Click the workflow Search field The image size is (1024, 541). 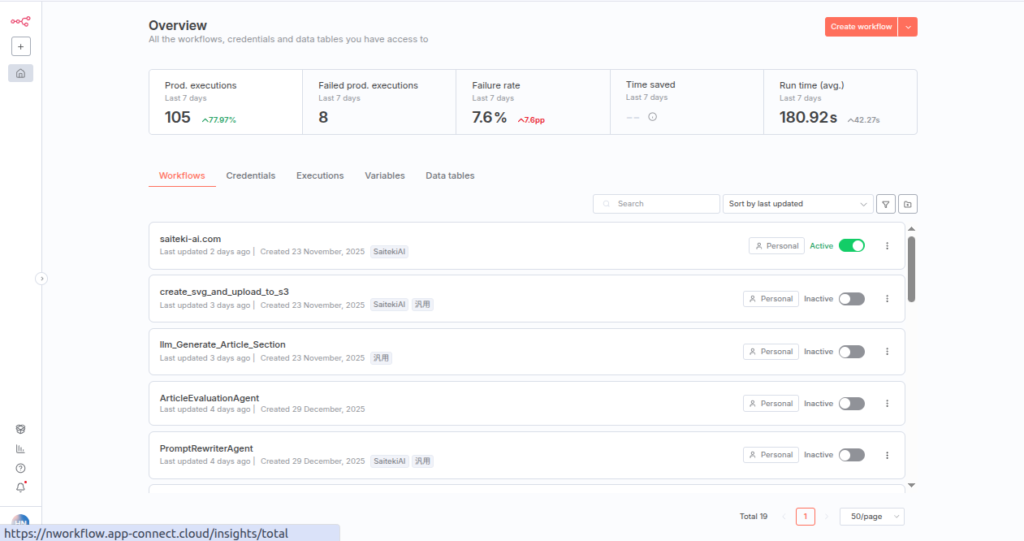tap(655, 204)
